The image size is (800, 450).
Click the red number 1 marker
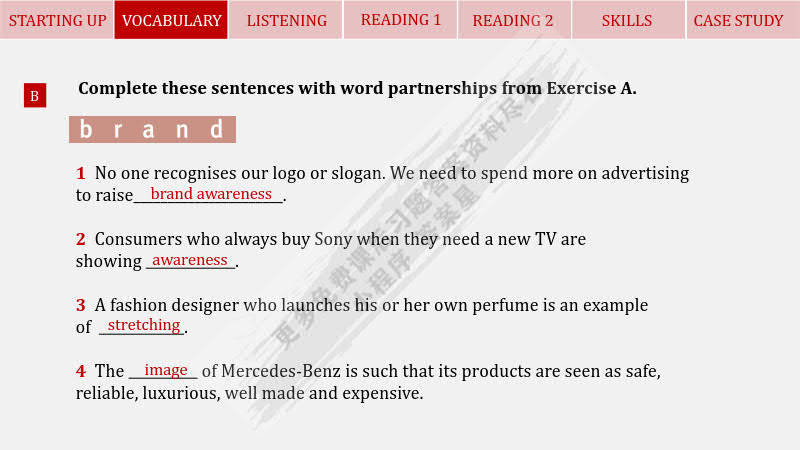coord(81,173)
